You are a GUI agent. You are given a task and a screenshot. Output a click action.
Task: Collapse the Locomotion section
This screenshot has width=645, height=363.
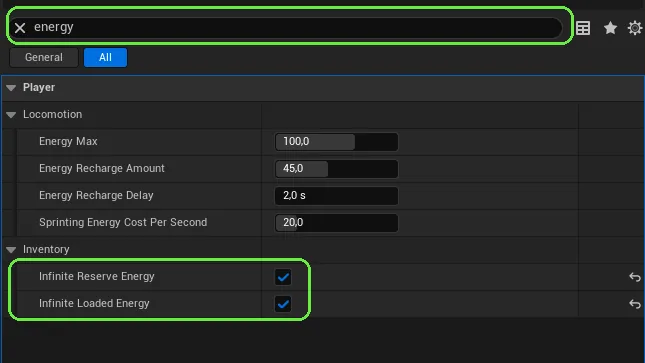(x=11, y=115)
